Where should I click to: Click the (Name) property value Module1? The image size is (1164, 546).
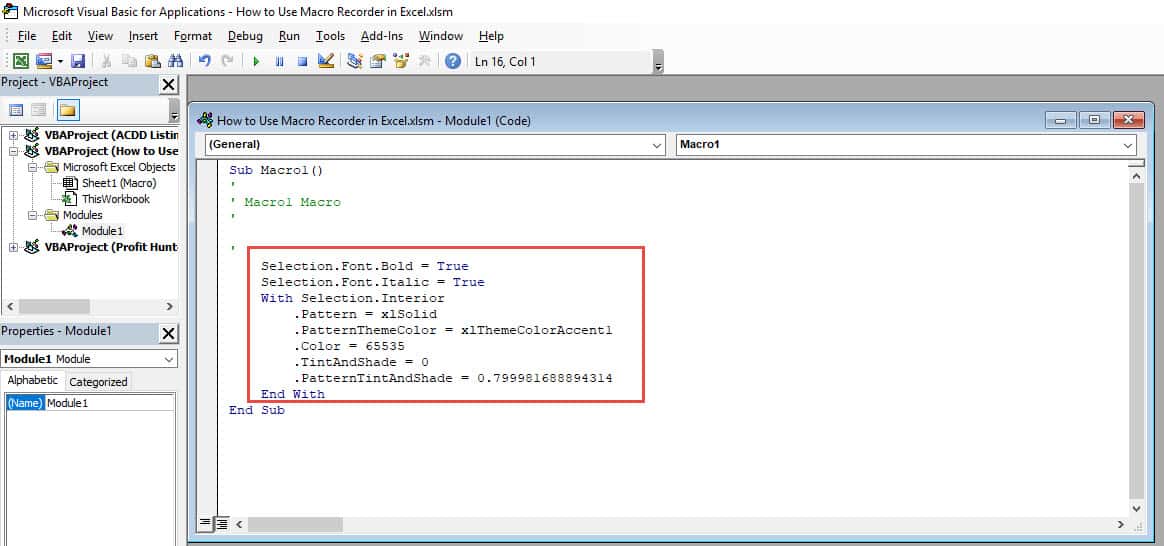click(x=110, y=404)
